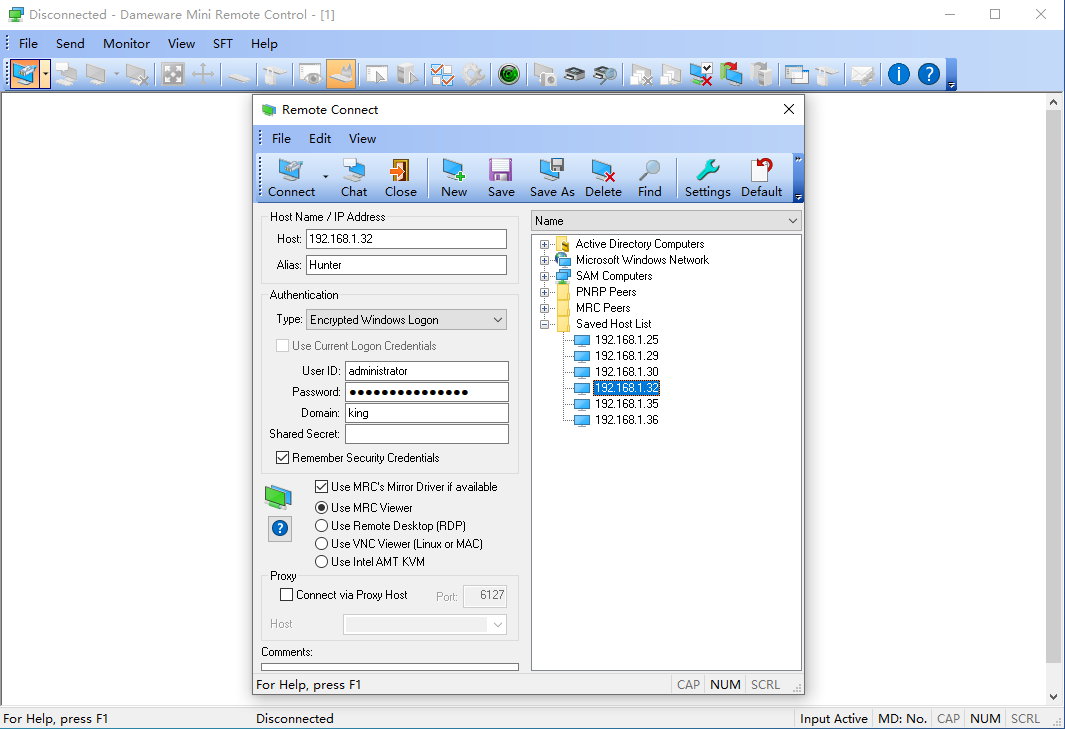This screenshot has height=729, width=1065.
Task: Click the Host IP address field
Action: click(x=406, y=239)
